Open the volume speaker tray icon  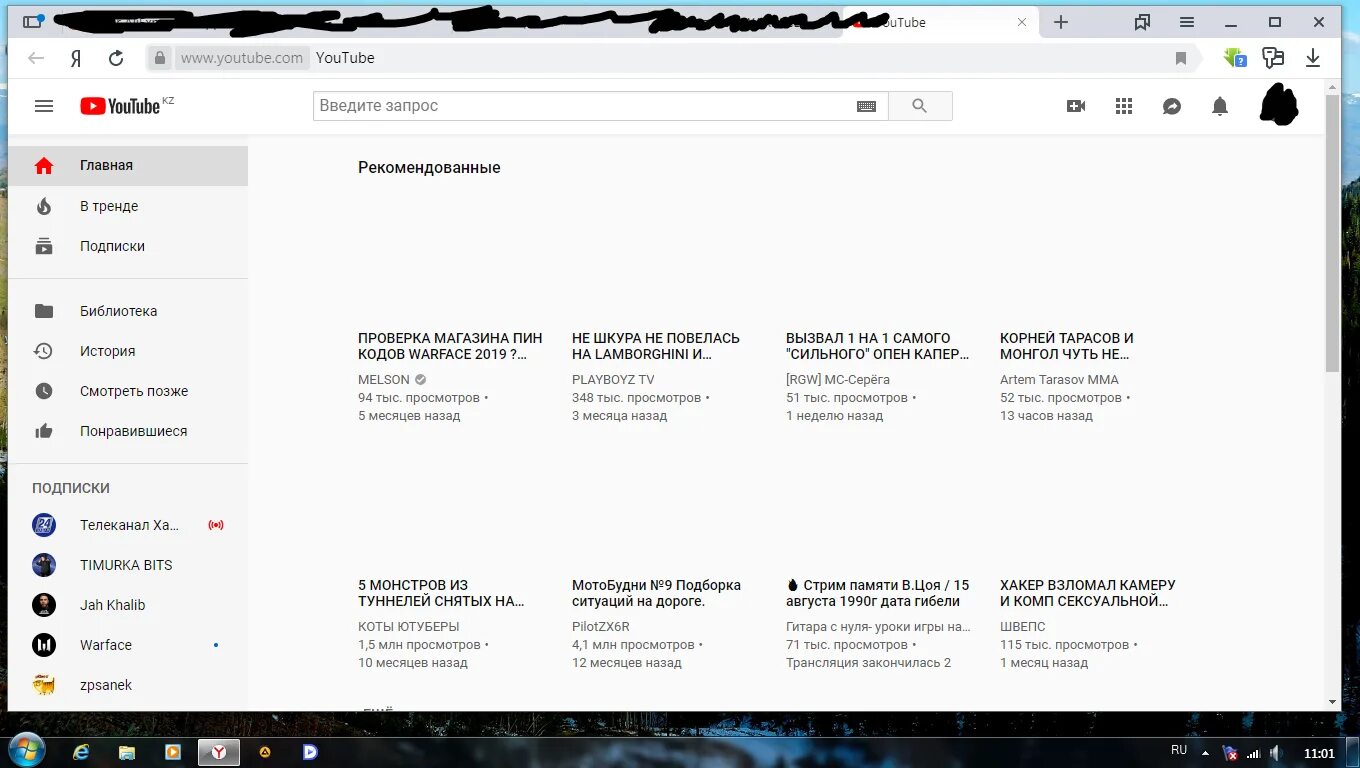[1275, 752]
